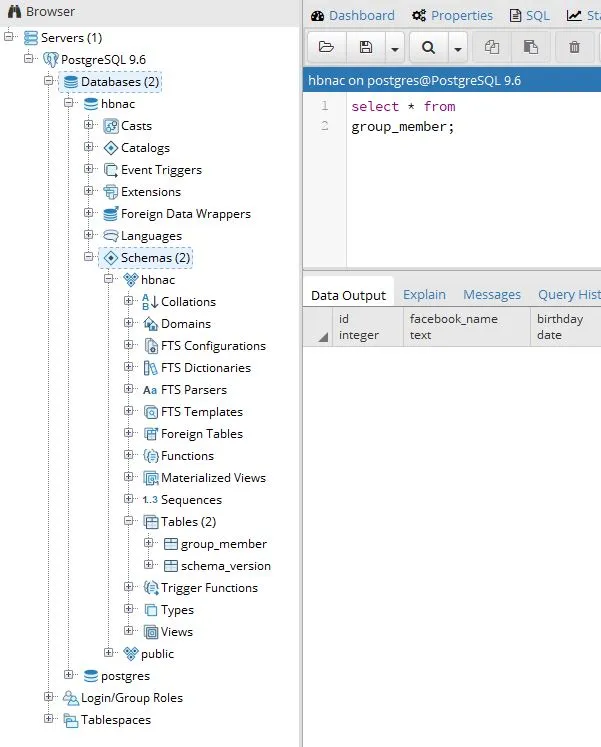
Task: Expand the group_member table node
Action: tap(149, 543)
